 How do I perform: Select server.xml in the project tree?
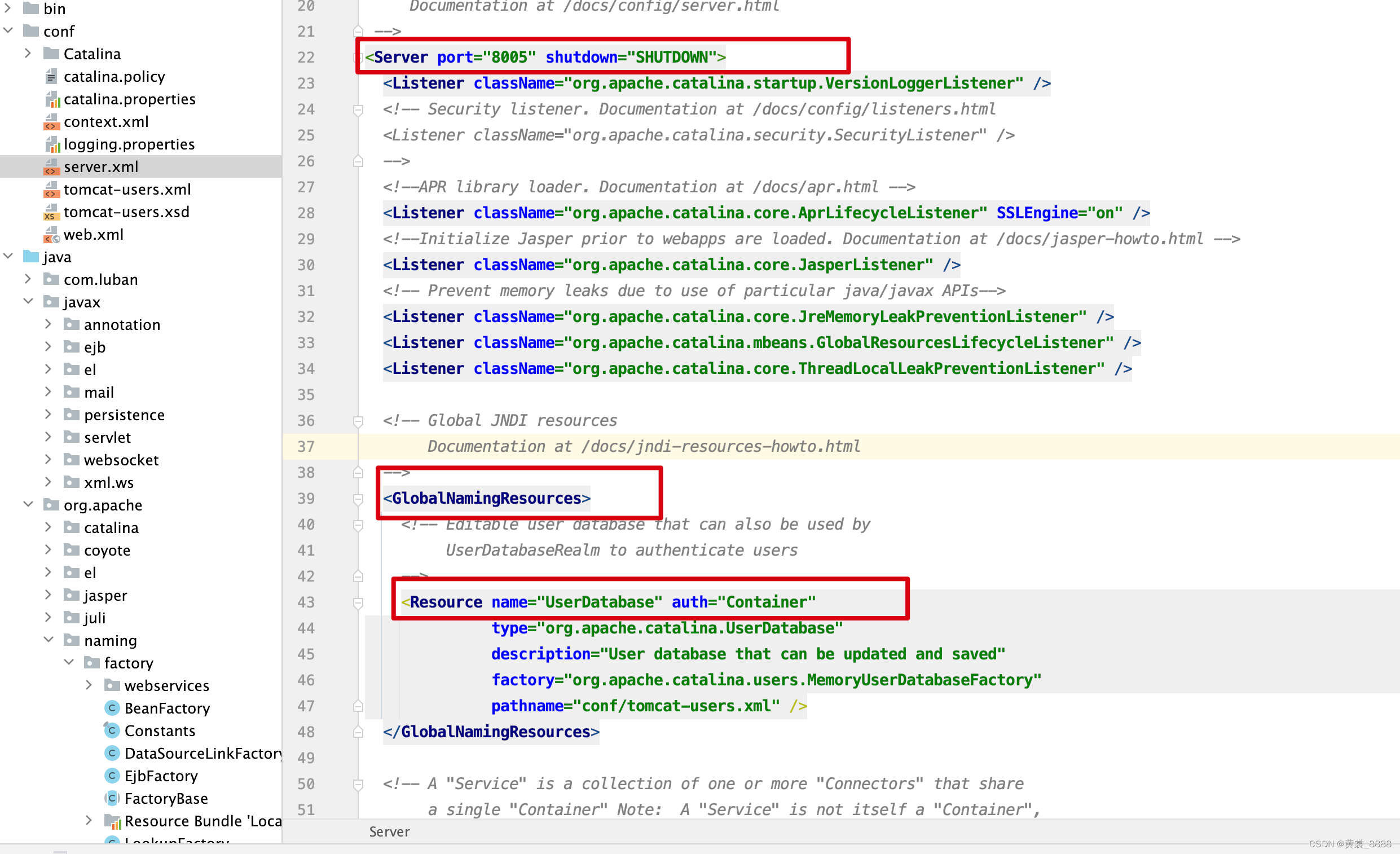click(x=141, y=166)
